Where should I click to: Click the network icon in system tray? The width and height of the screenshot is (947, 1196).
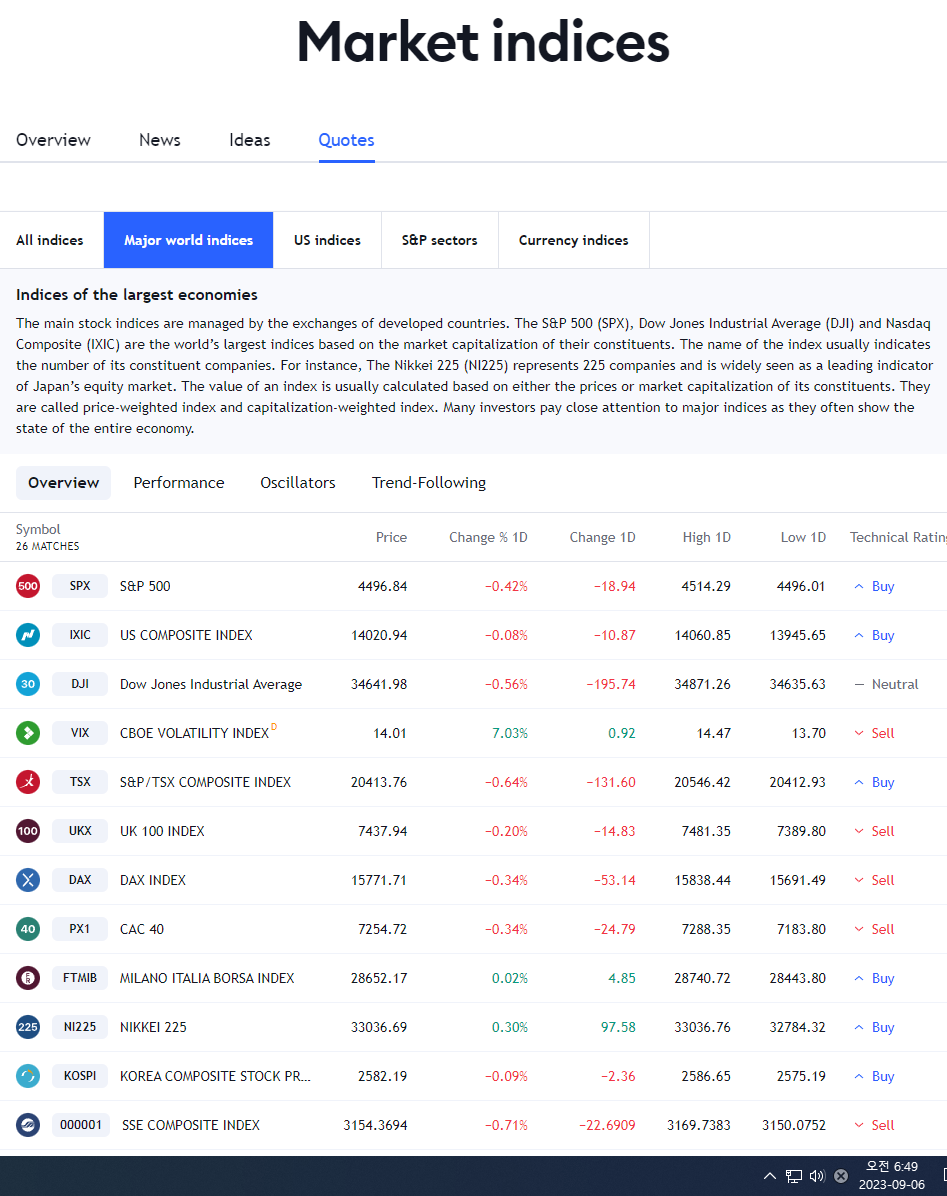point(794,1175)
